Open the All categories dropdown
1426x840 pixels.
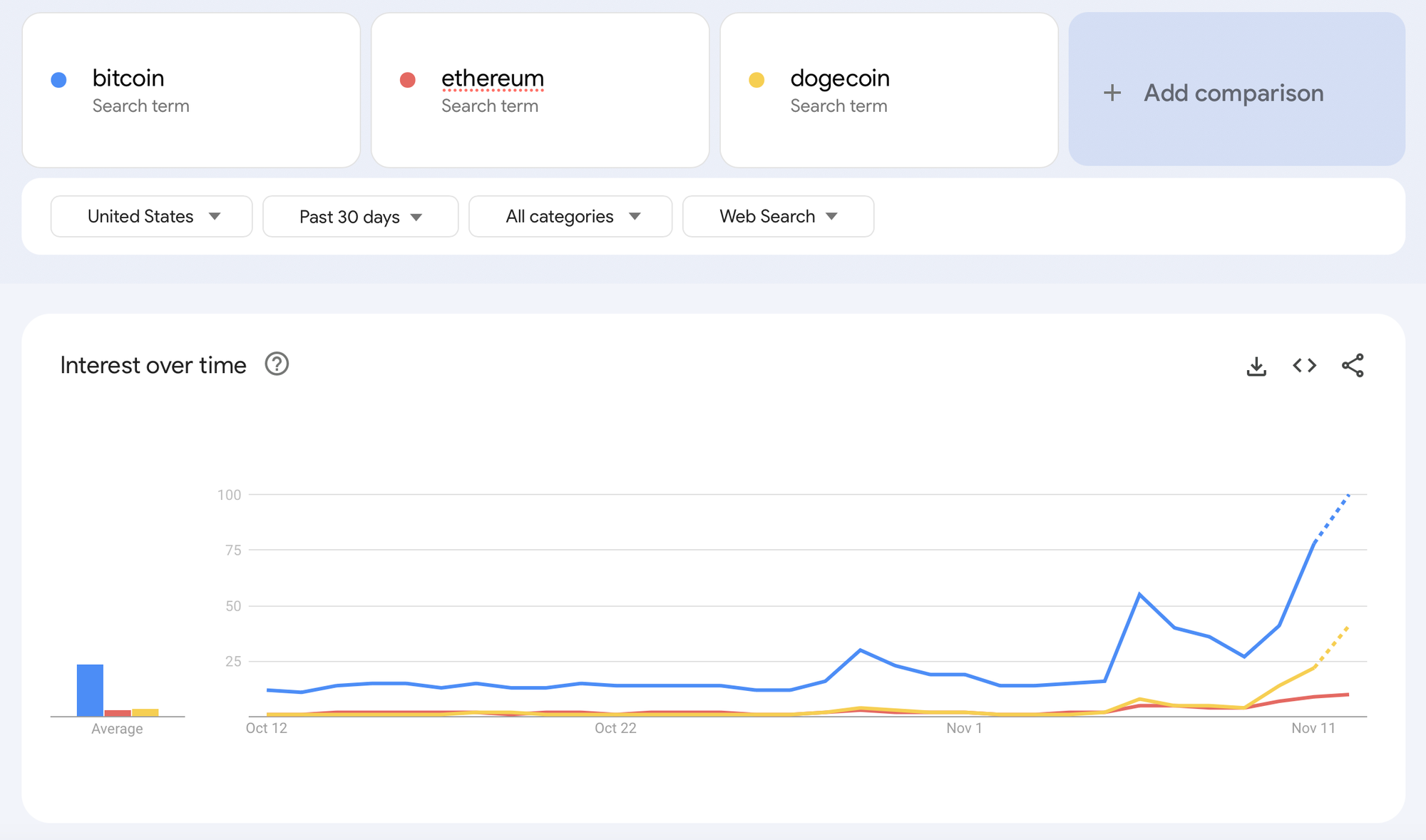click(570, 216)
